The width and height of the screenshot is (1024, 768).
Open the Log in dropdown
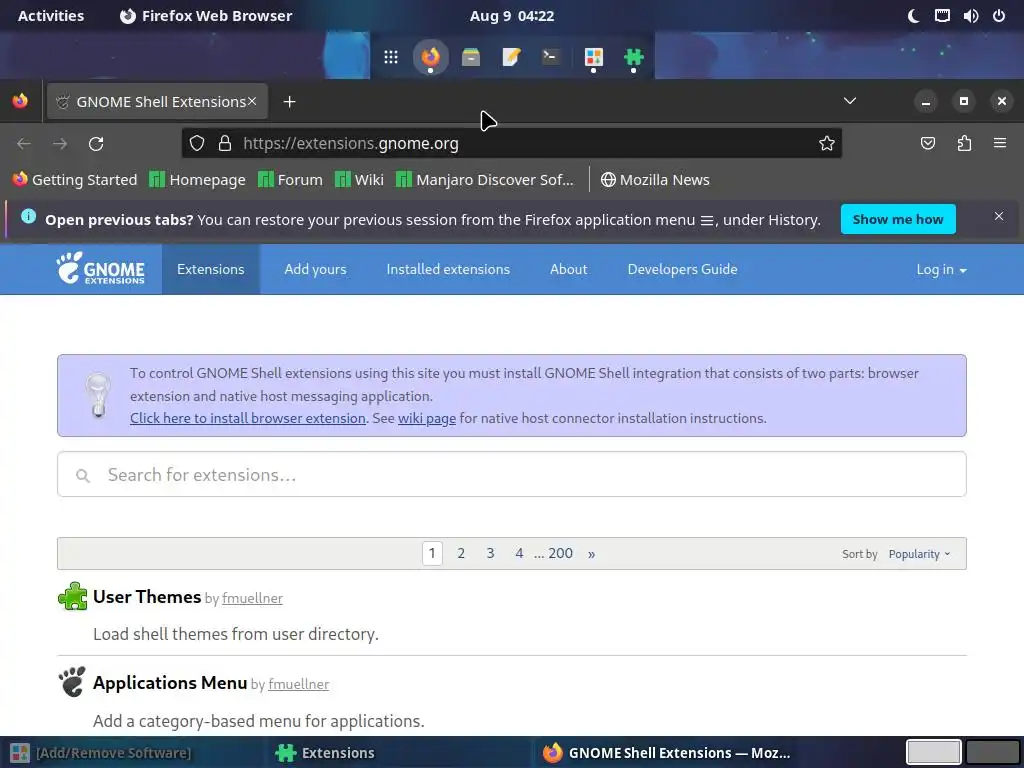pos(941,269)
